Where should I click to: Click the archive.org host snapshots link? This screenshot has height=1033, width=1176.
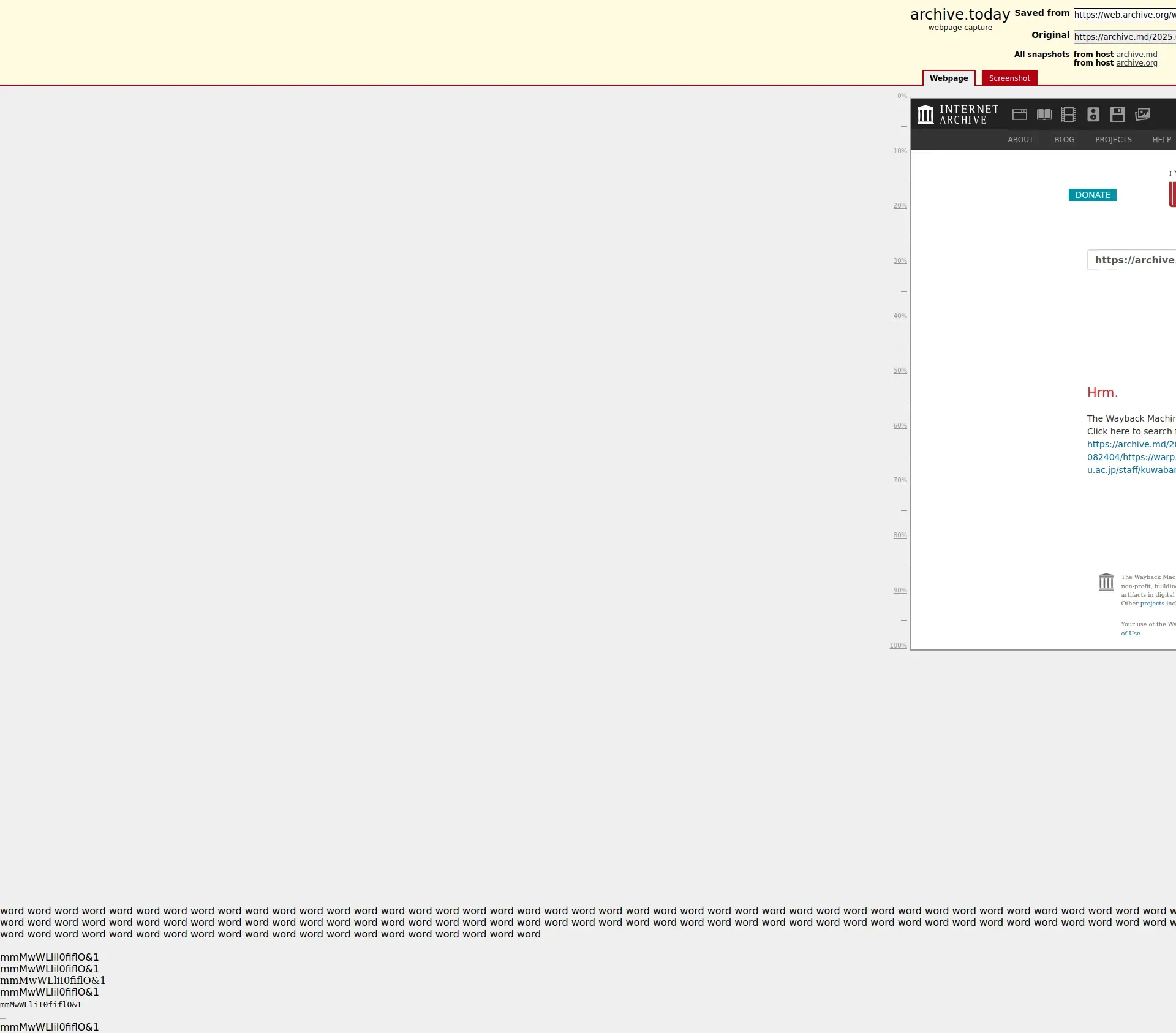pos(1136,63)
